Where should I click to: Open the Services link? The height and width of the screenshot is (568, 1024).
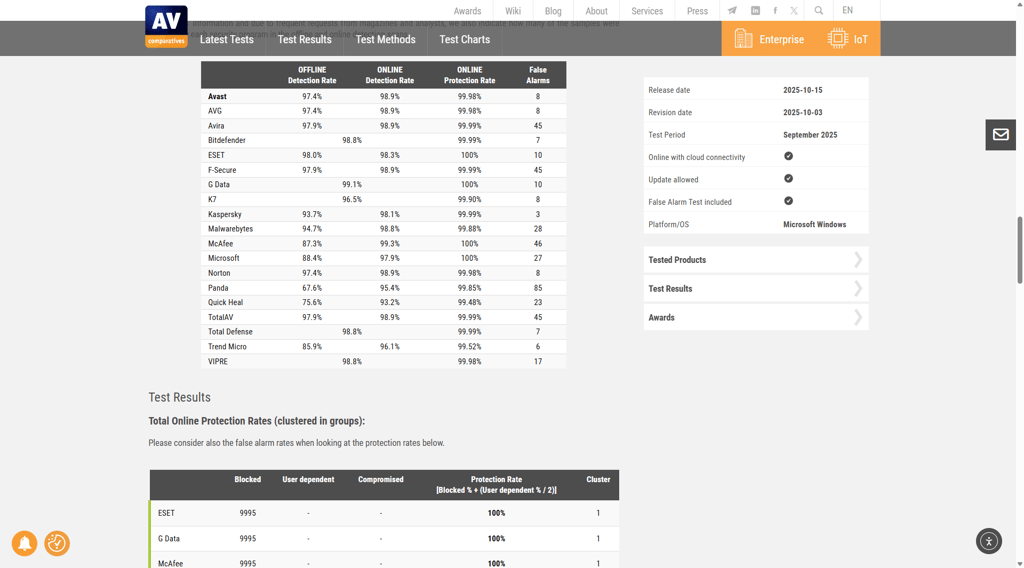(647, 11)
